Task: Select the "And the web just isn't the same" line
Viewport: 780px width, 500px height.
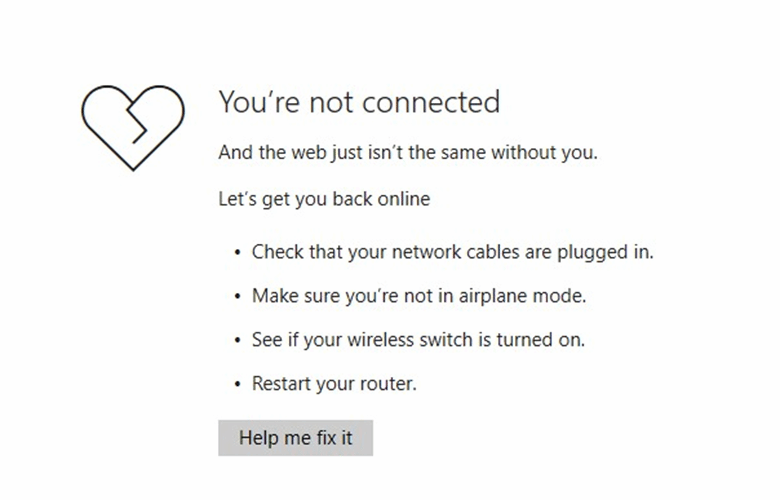Action: click(x=408, y=153)
